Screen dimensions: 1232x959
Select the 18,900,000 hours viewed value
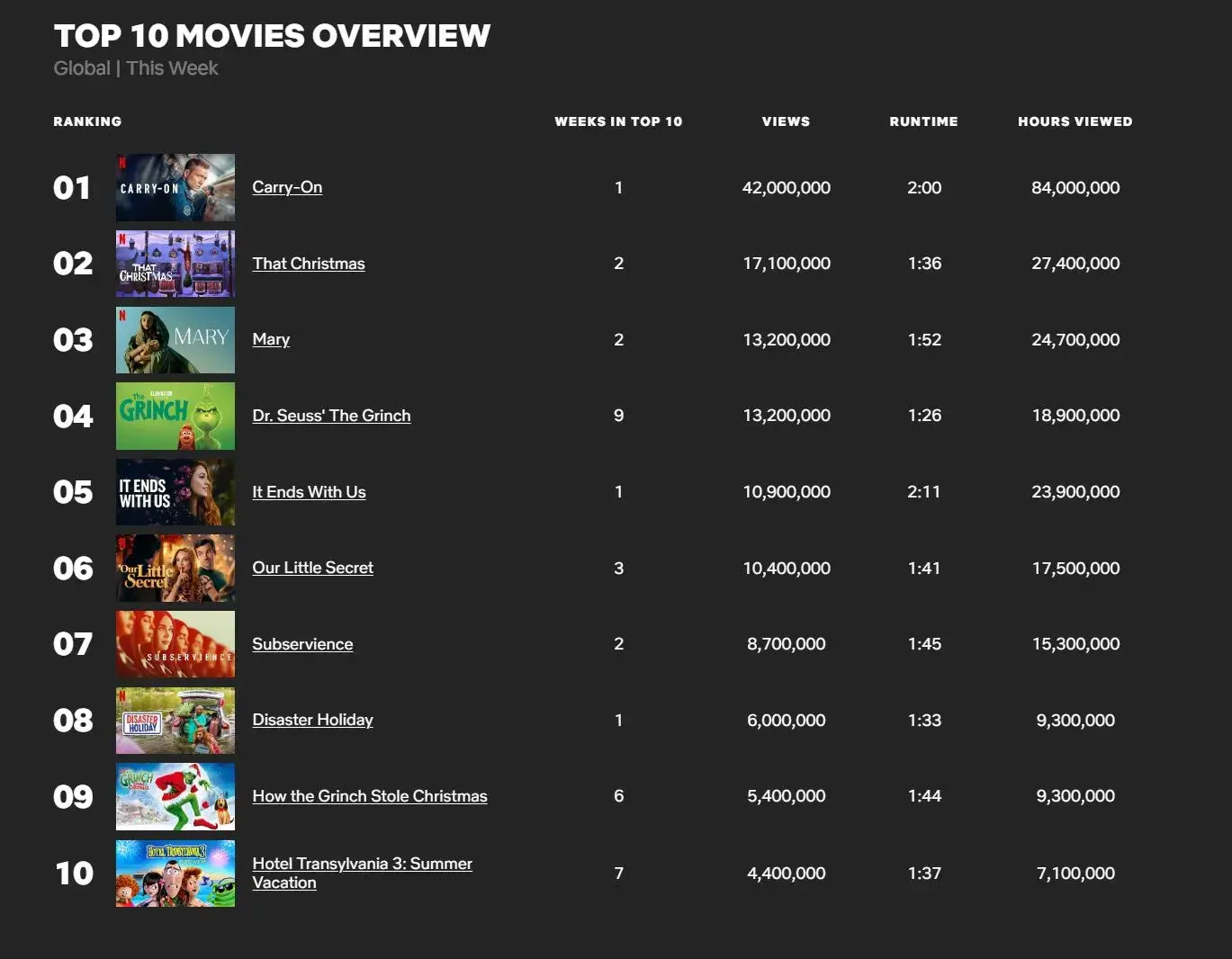[1075, 416]
